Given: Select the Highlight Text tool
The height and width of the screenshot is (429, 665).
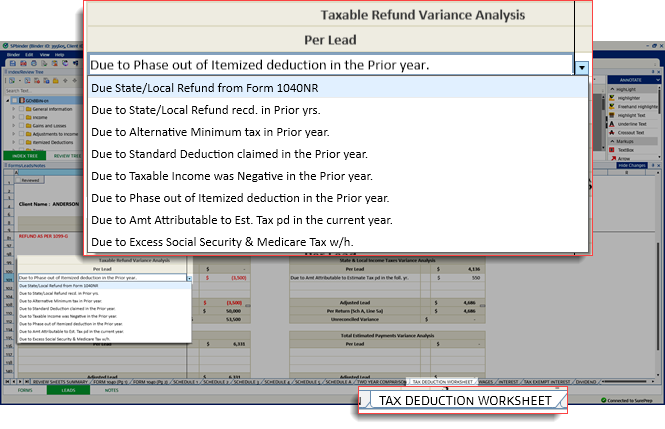Looking at the screenshot, I should point(631,115).
